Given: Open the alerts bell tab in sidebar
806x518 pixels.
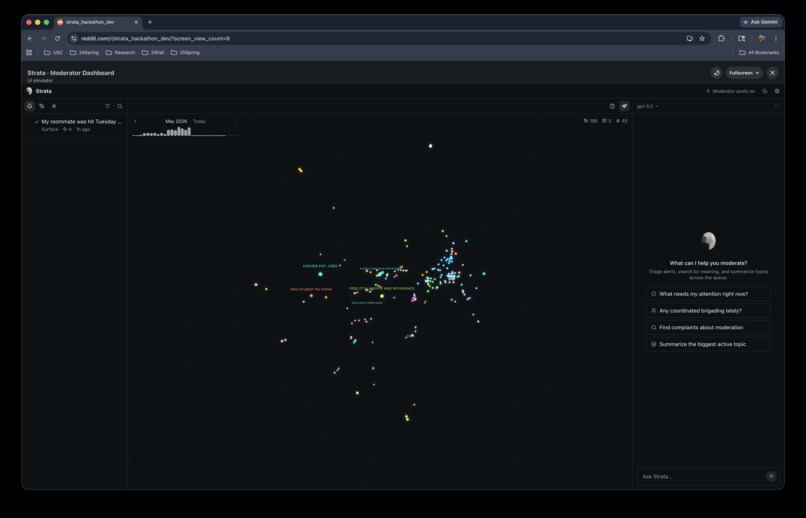Looking at the screenshot, I should [30, 106].
